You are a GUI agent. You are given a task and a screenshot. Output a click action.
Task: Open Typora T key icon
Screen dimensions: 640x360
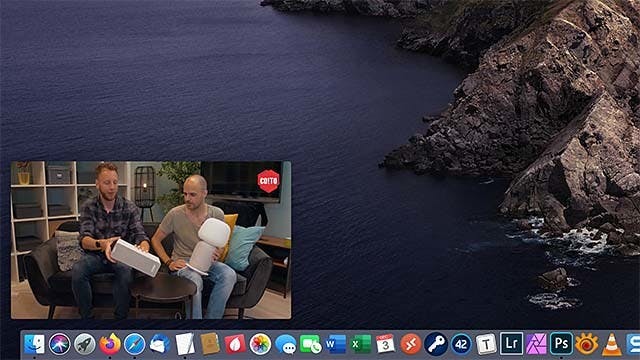pyautogui.click(x=486, y=344)
